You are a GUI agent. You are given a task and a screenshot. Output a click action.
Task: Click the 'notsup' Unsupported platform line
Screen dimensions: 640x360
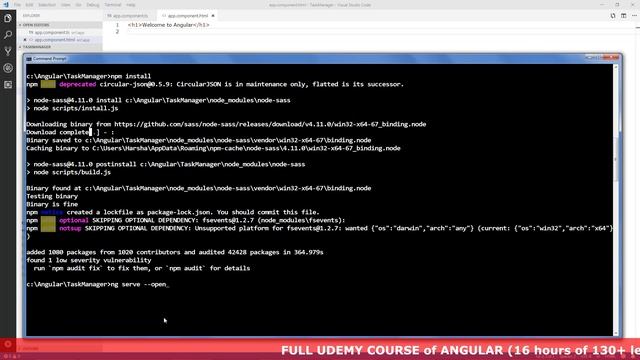320,228
